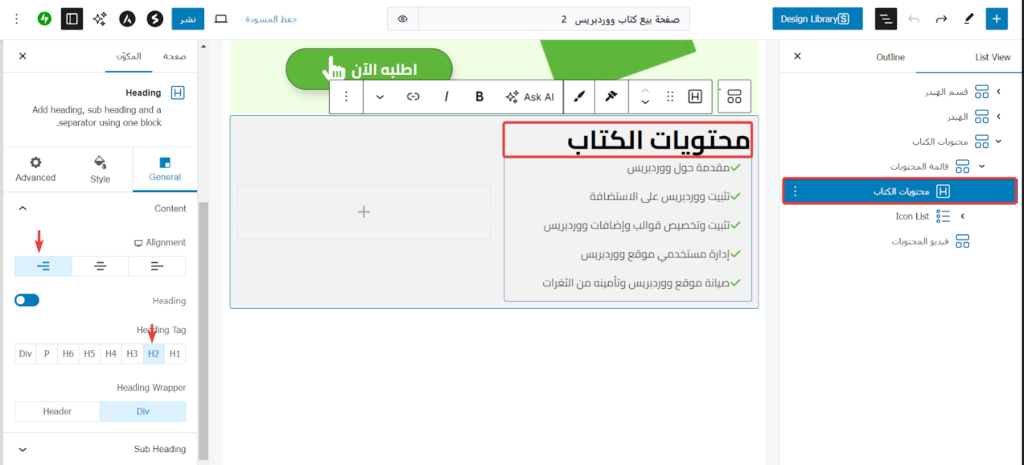Set alignment to center
Image resolution: width=1024 pixels, height=465 pixels.
100,266
